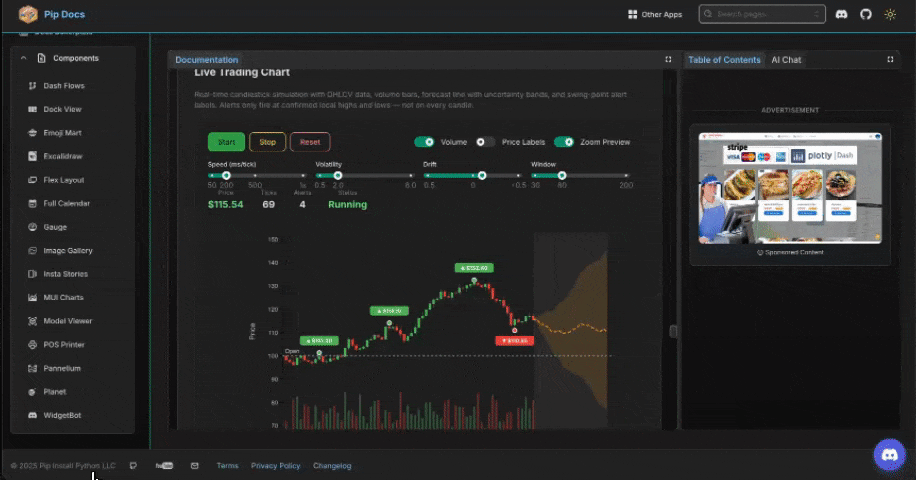916x480 pixels.
Task: Maximize the Documentation panel
Action: tap(668, 59)
